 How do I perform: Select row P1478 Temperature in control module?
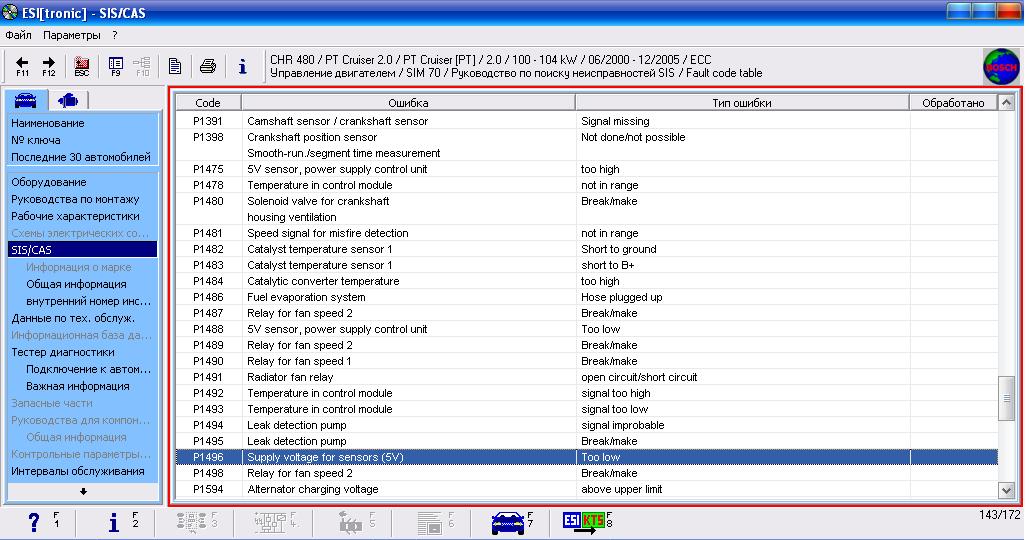(587, 185)
